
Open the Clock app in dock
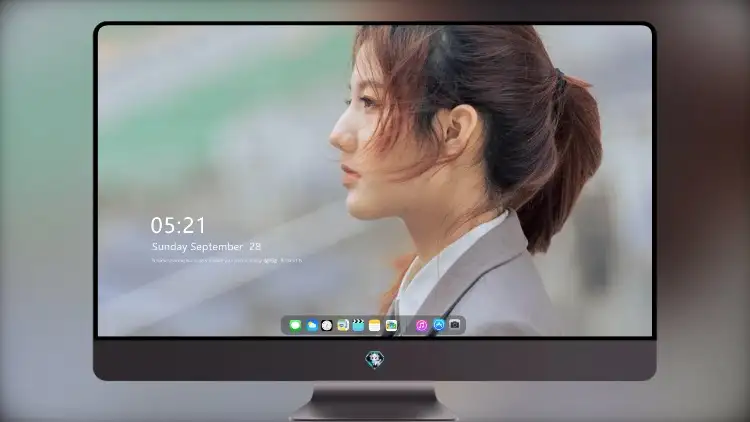point(327,326)
